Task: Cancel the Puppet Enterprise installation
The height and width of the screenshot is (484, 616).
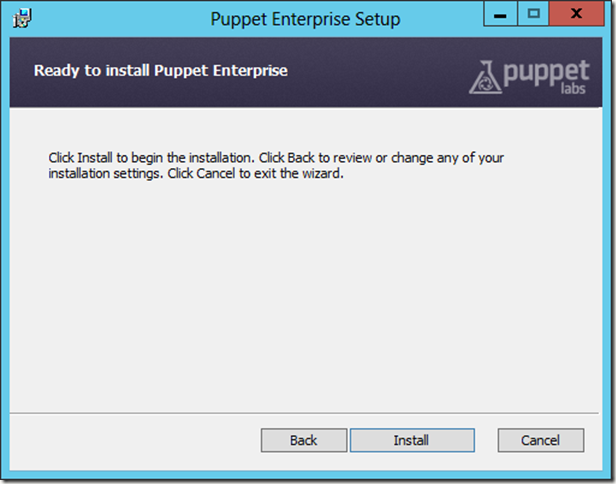Action: coord(540,440)
